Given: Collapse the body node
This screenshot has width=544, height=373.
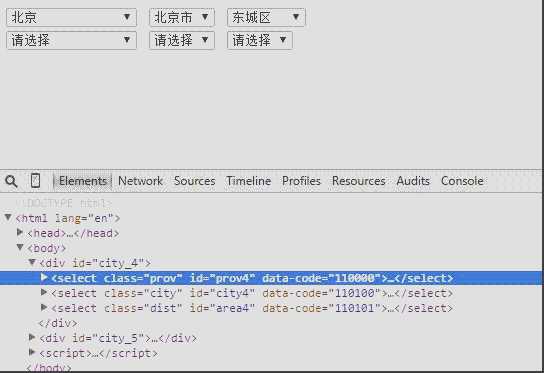Looking at the screenshot, I should click(20, 247).
